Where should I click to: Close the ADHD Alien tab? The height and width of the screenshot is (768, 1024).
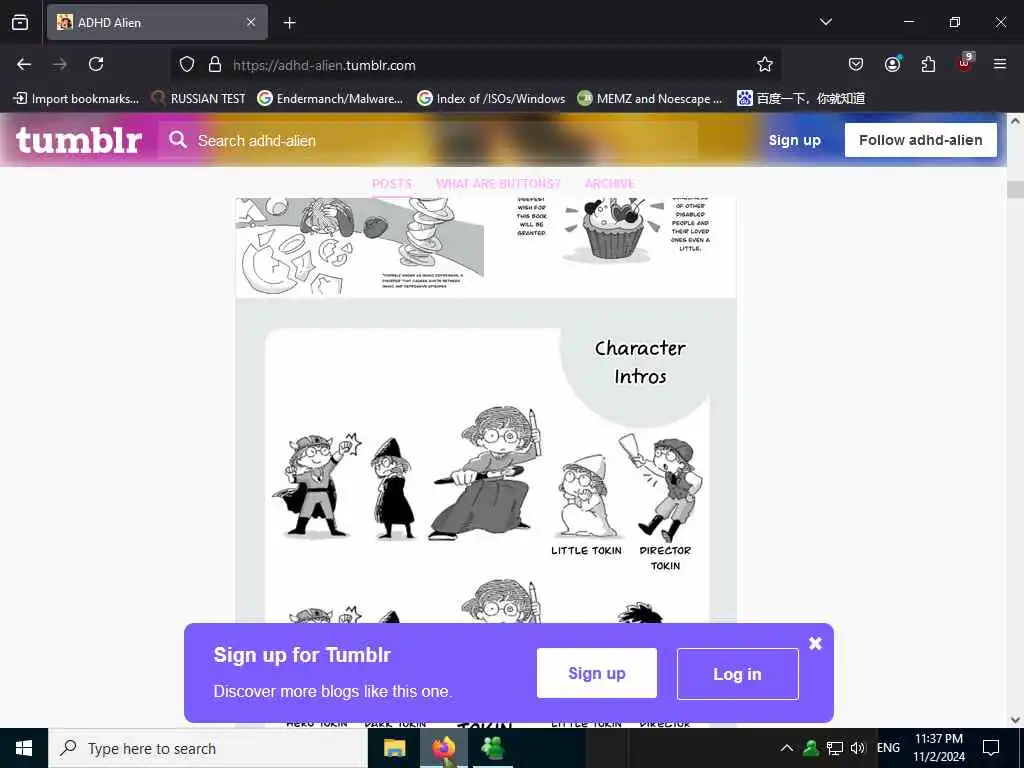coord(251,22)
